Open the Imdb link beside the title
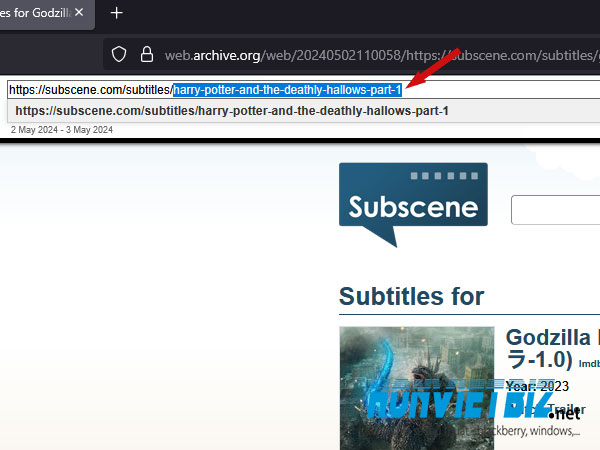The height and width of the screenshot is (450, 600). coord(589,364)
